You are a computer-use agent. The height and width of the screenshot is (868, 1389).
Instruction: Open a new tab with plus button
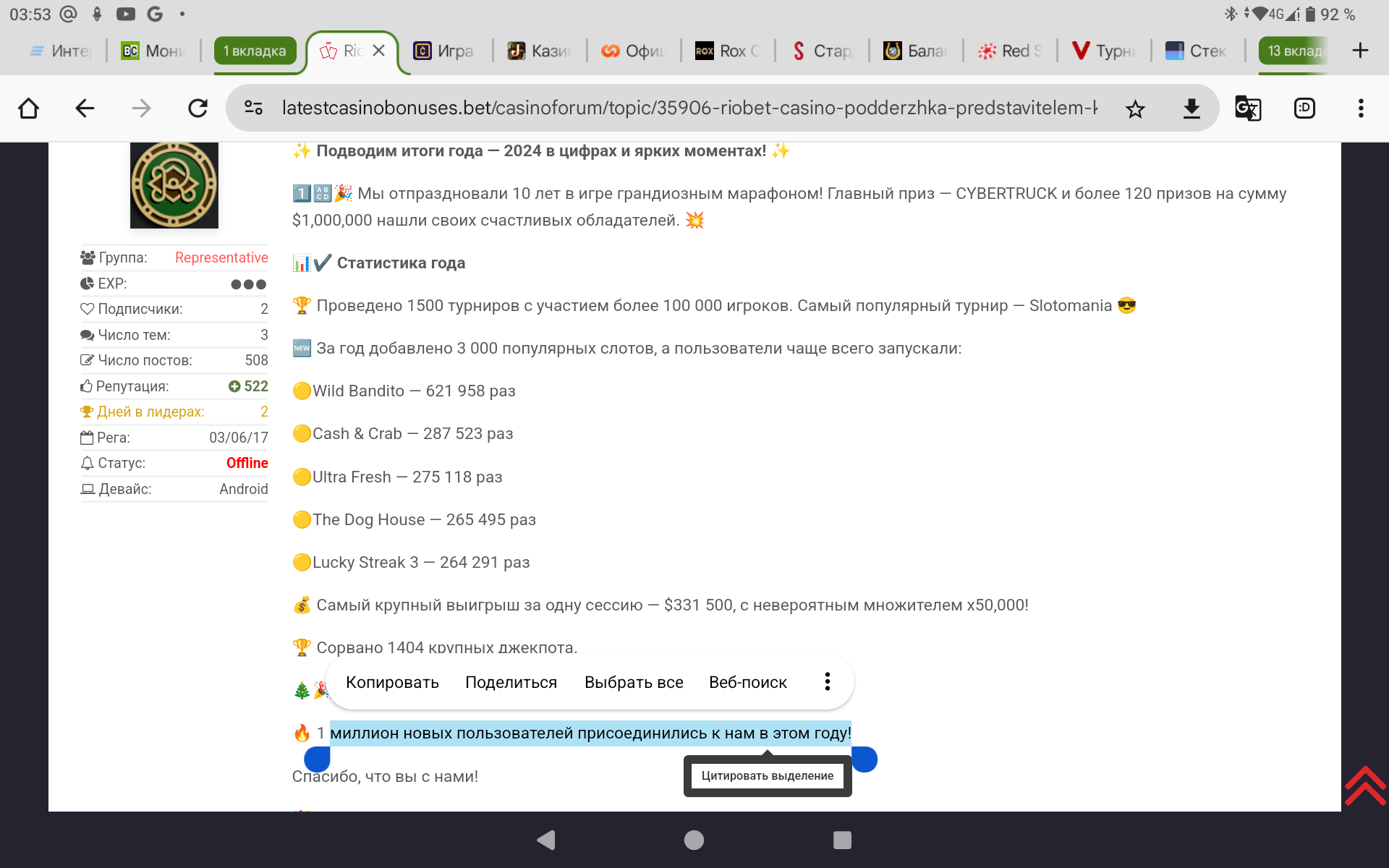click(1360, 51)
